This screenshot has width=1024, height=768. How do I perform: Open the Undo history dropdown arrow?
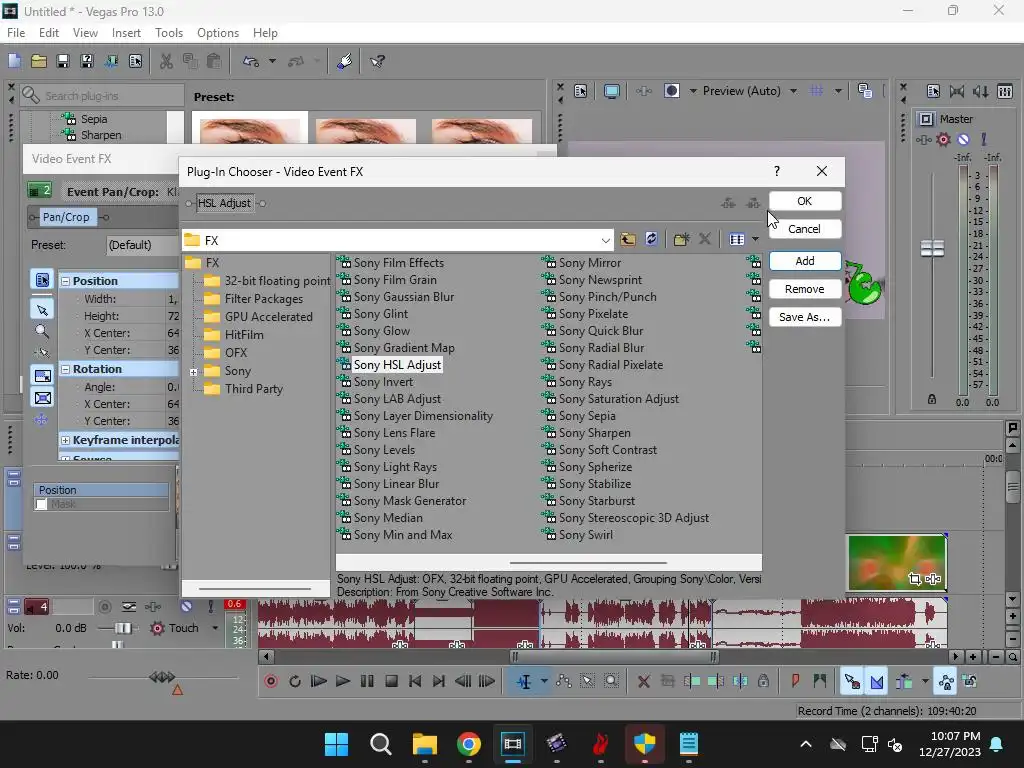point(272,61)
